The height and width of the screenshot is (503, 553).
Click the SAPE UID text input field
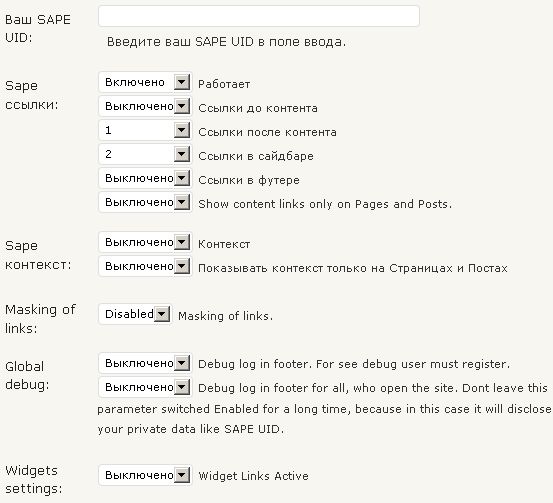(259, 16)
